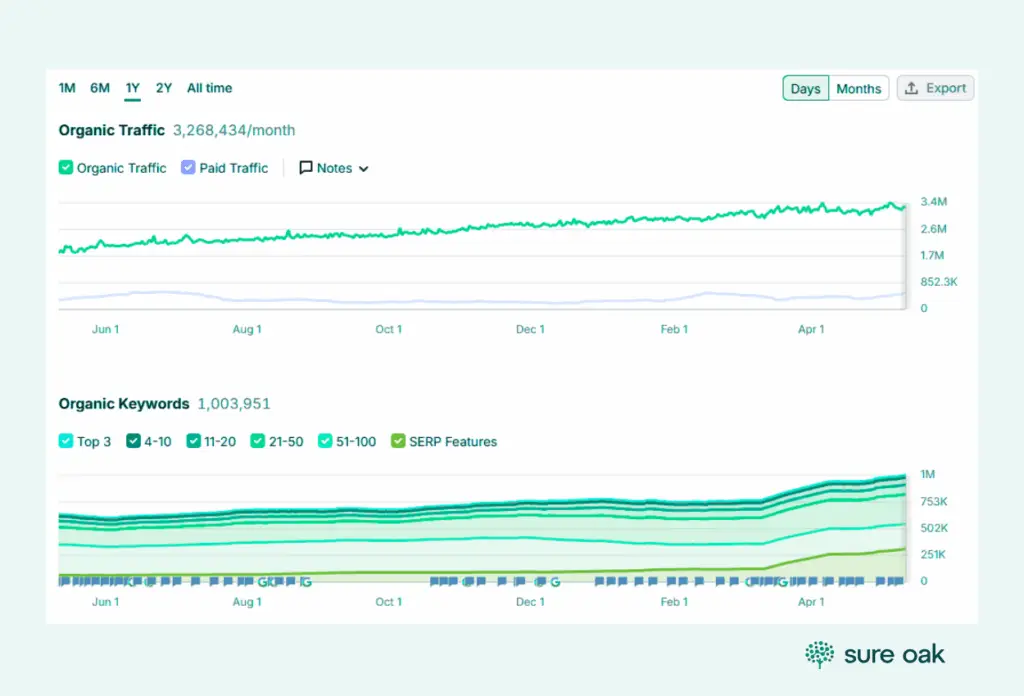Disable the Top 3 keywords filter
This screenshot has height=696, width=1024.
(64, 441)
